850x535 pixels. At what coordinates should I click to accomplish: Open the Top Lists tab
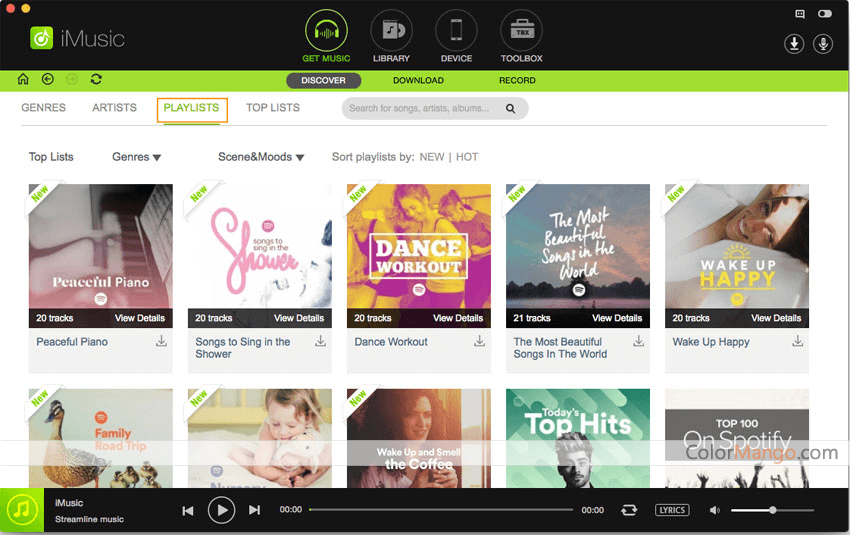tap(273, 108)
